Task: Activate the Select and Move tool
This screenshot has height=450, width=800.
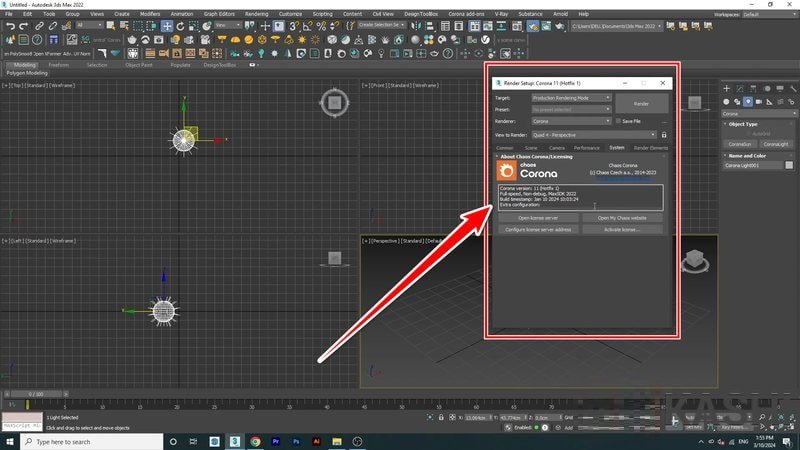Action: click(167, 26)
